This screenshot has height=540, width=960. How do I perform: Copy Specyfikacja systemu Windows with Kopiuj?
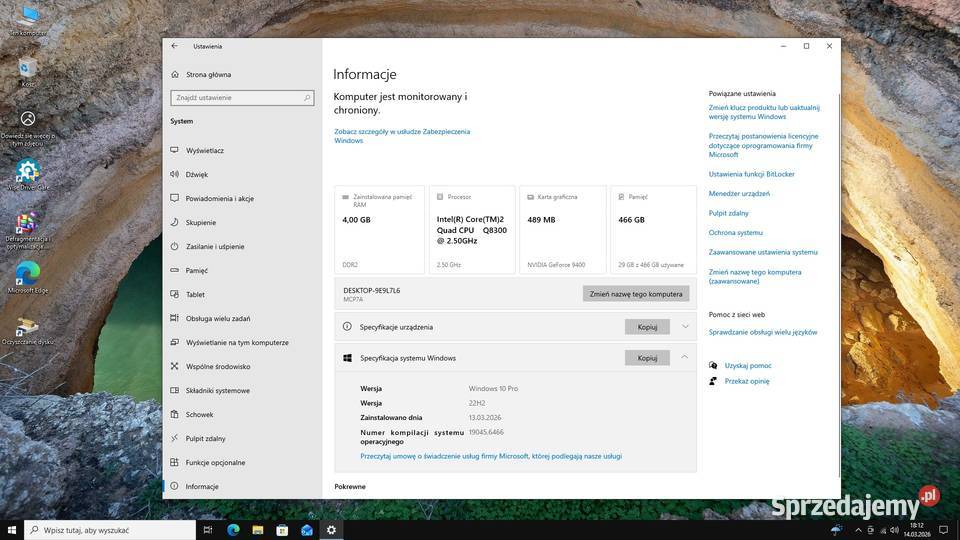point(647,358)
